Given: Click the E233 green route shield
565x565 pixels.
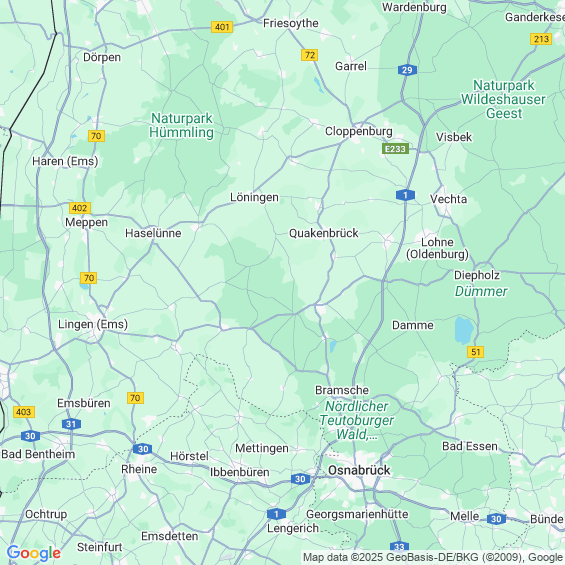Looking at the screenshot, I should tap(395, 149).
